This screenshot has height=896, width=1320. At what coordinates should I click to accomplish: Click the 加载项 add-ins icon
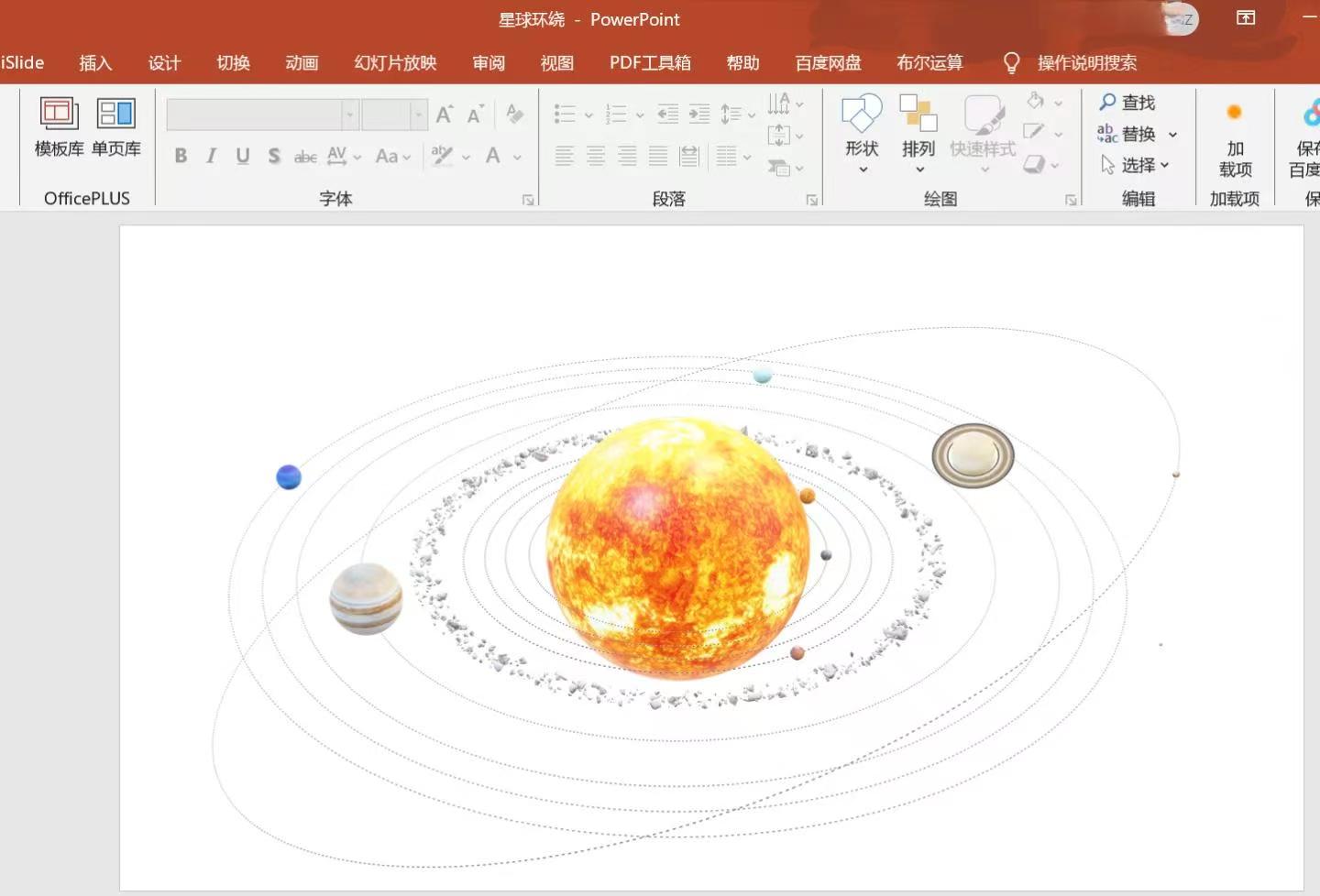1234,113
